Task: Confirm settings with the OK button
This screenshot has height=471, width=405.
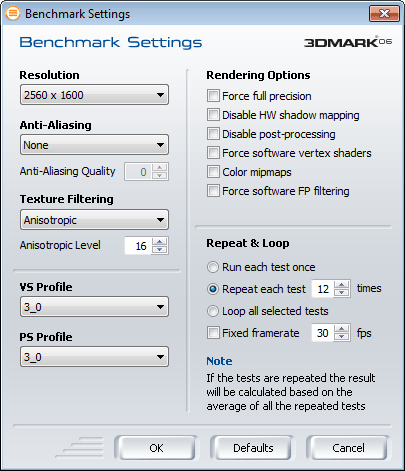Action: coord(156,448)
